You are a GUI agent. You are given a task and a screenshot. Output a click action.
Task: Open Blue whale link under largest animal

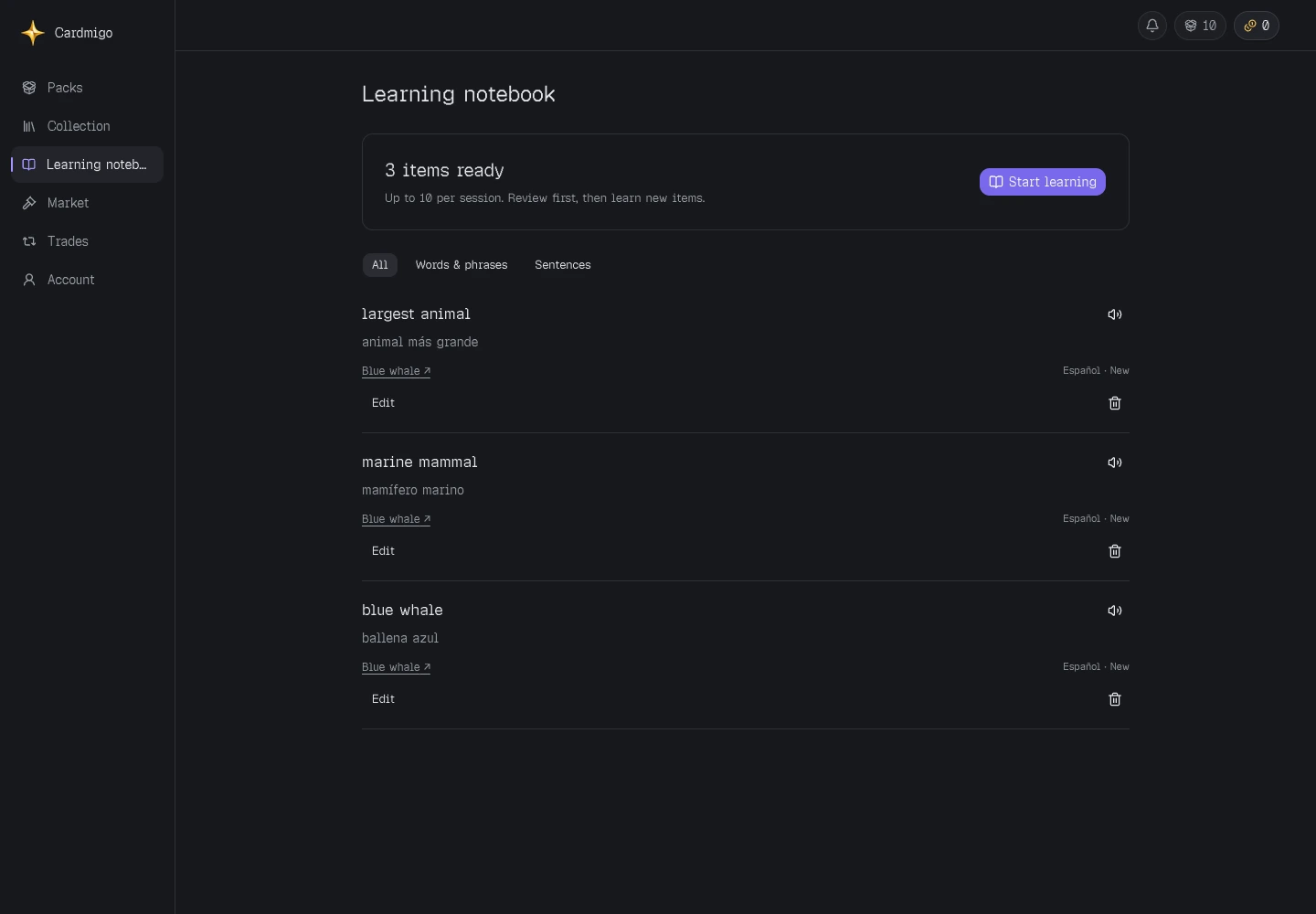click(397, 371)
